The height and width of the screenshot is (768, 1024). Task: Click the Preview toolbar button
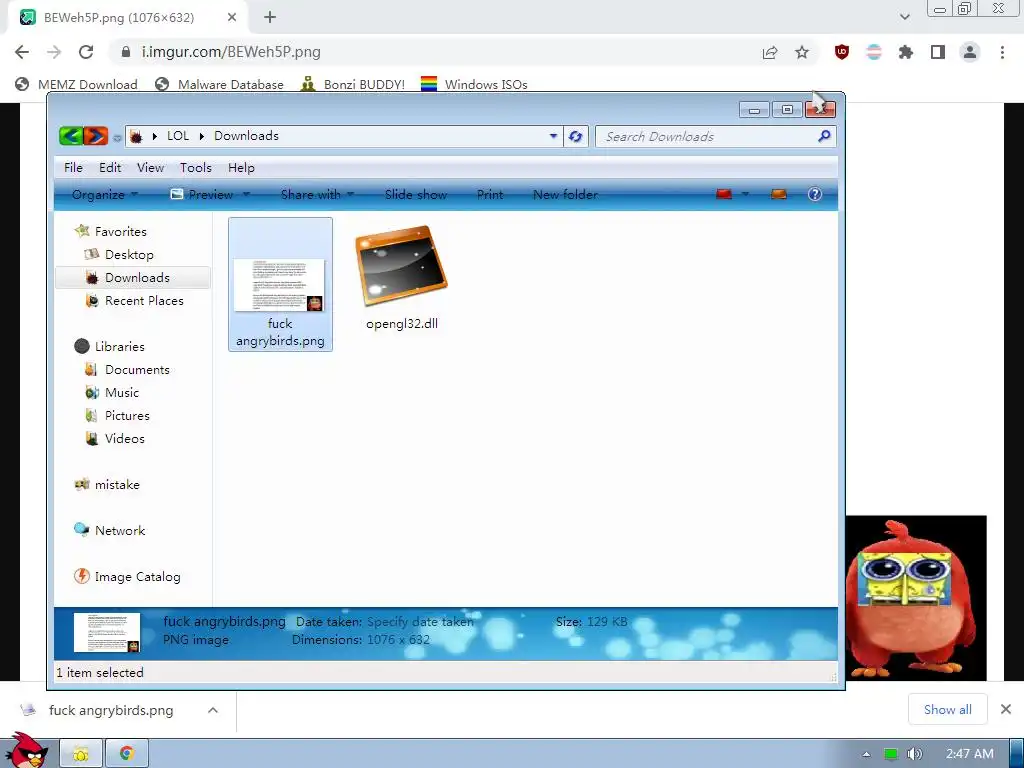coord(202,195)
